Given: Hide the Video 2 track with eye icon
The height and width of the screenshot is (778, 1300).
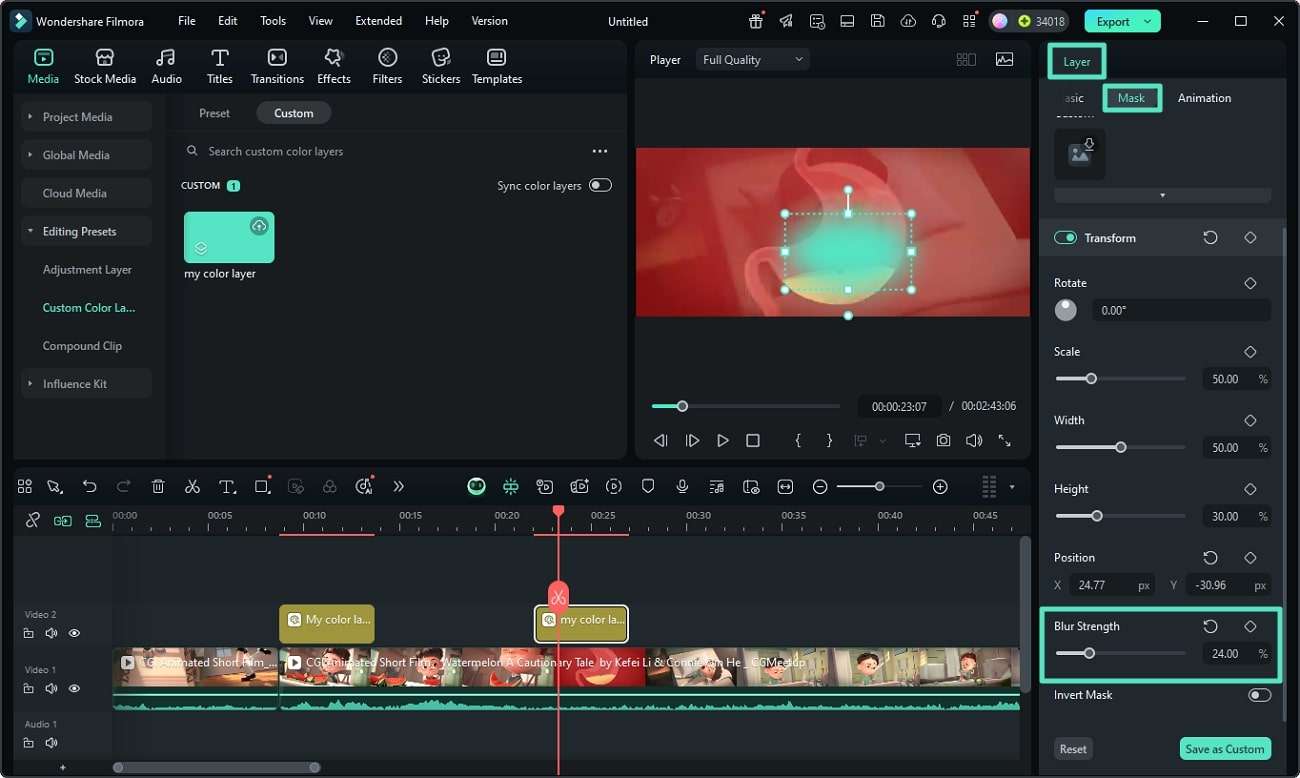Looking at the screenshot, I should coord(74,633).
